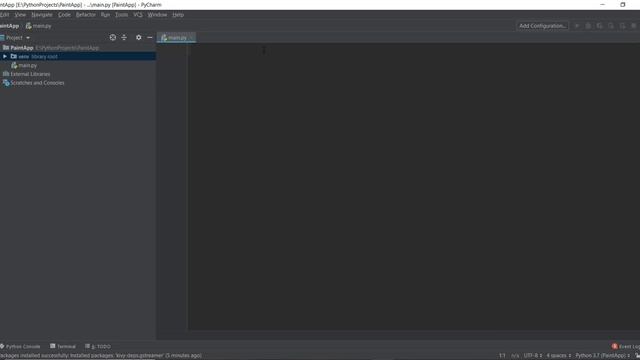Click the Concurrency Diagram icon beside Profile
640x360 pixels.
tap(622, 26)
